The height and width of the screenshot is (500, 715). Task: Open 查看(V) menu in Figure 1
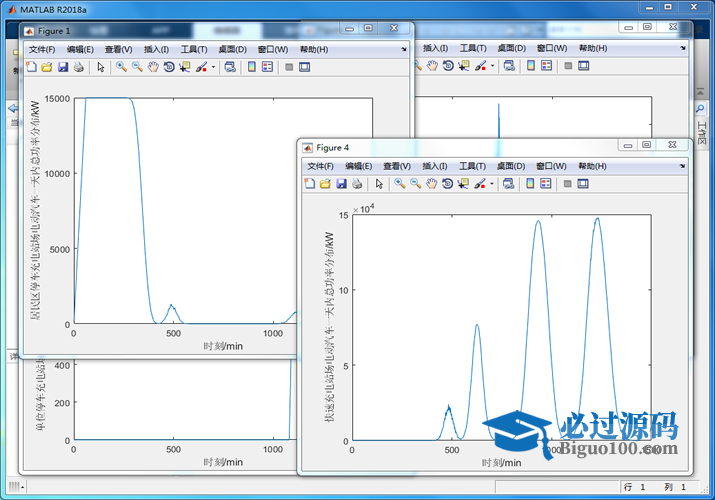[119, 49]
